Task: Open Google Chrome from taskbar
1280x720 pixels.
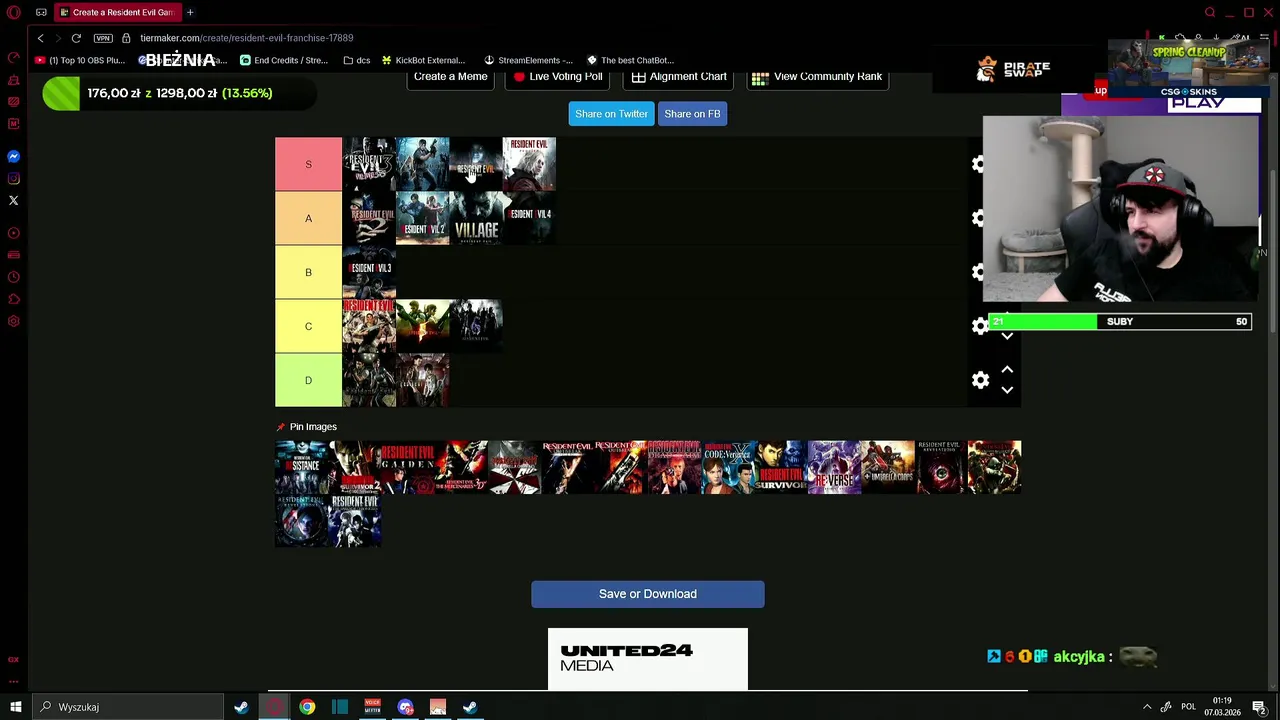Action: [x=307, y=707]
